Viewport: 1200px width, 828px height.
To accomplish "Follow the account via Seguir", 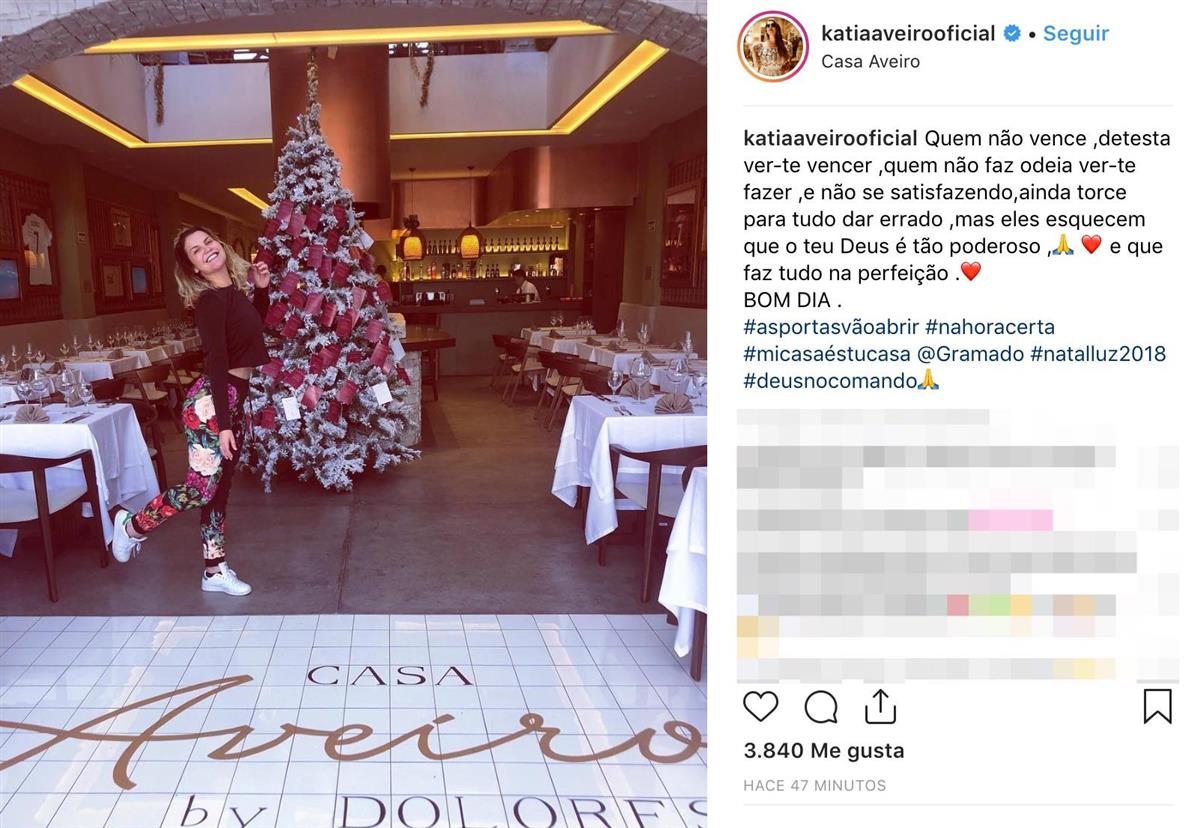I will 1076,33.
